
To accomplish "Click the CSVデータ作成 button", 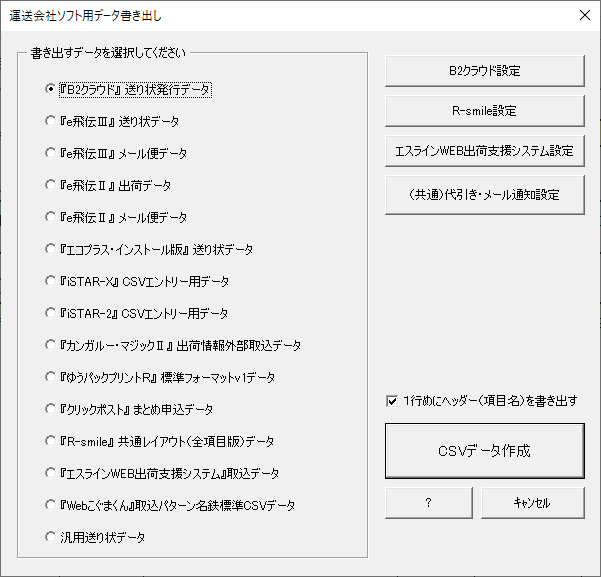I will (x=484, y=451).
